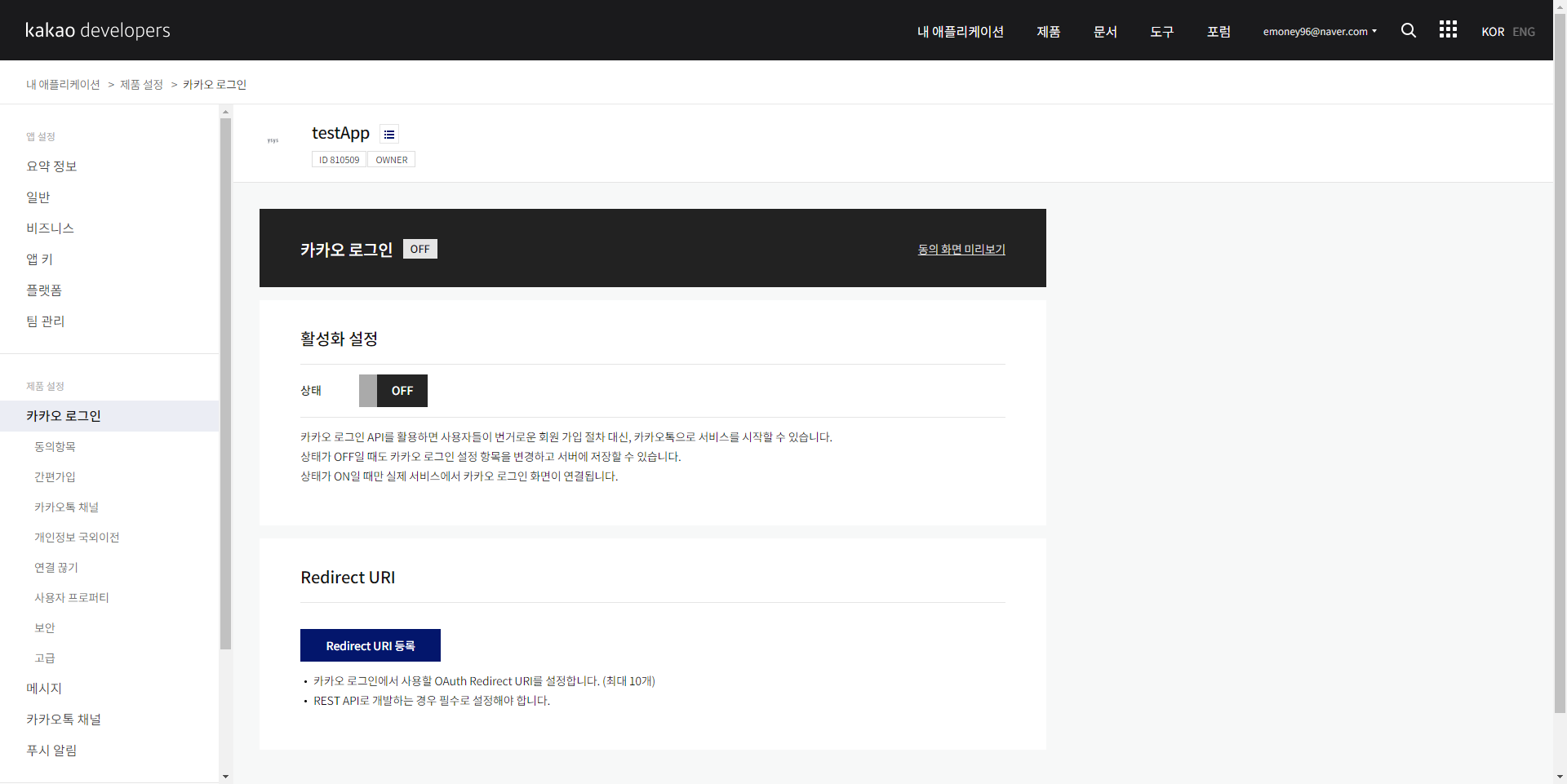This screenshot has height=784, width=1567.
Task: Open the 문서 top menu
Action: [x=1105, y=31]
